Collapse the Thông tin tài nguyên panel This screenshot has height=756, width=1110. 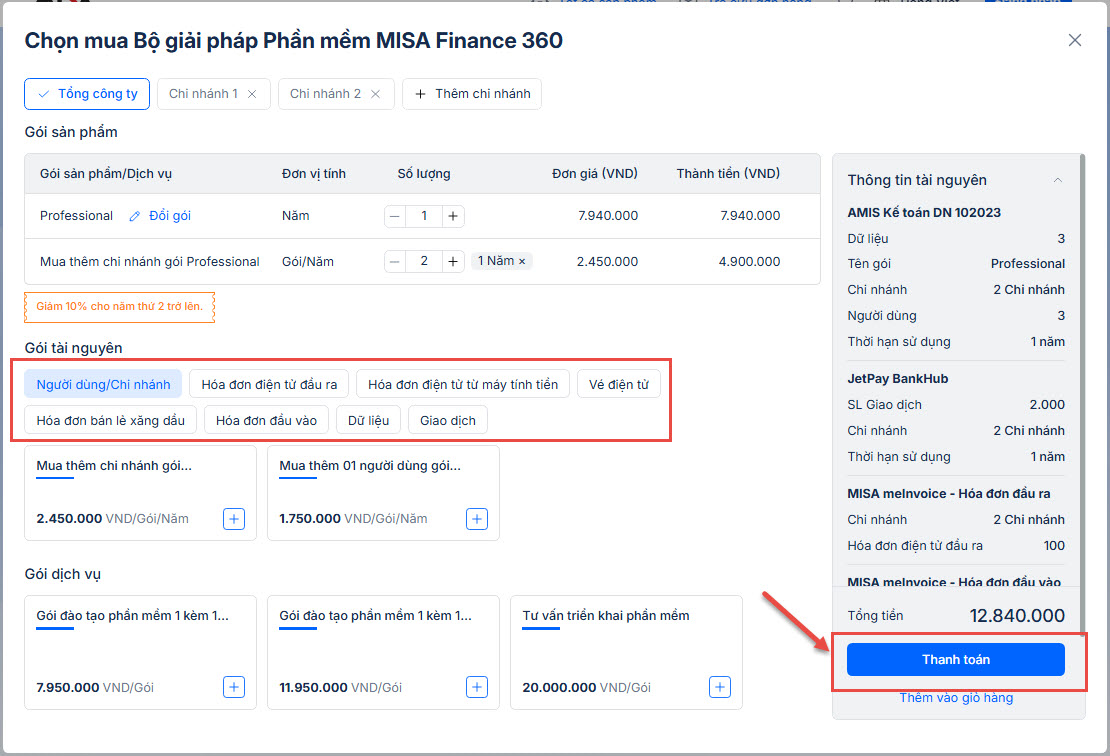pos(1057,180)
